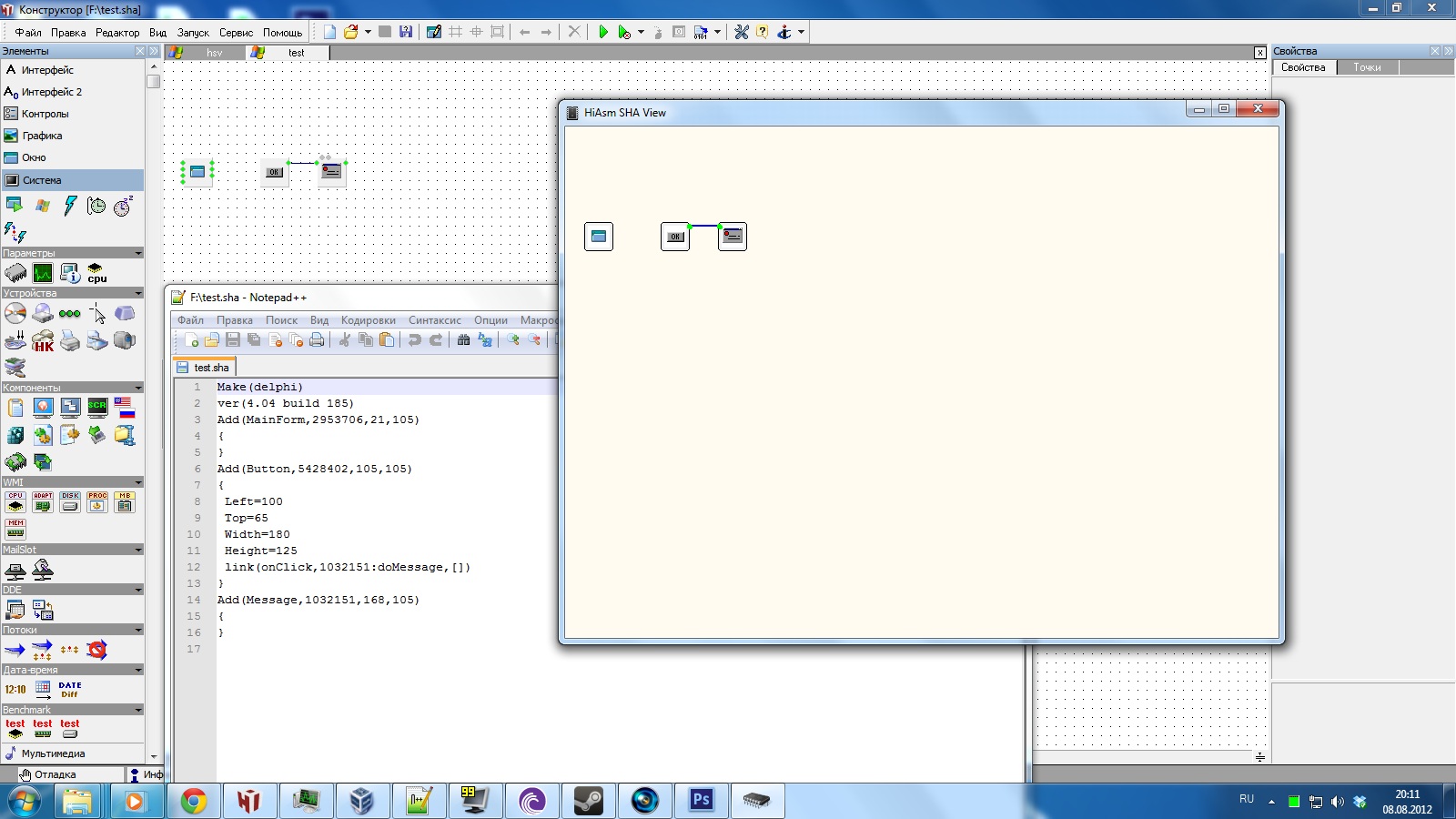The height and width of the screenshot is (819, 1456).
Task: Open Photoshop from the Windows taskbar
Action: click(x=701, y=801)
